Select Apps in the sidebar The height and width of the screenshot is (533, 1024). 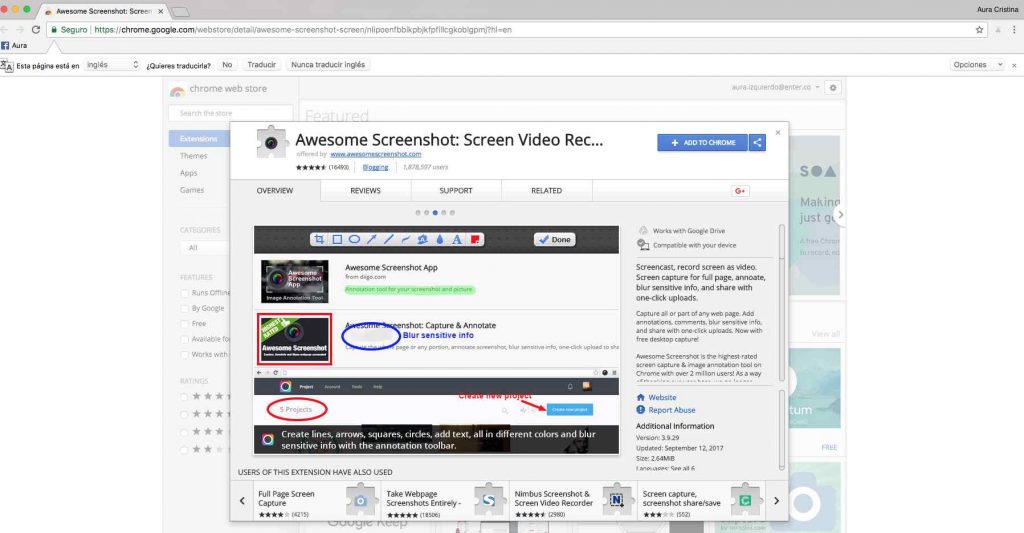pyautogui.click(x=189, y=173)
